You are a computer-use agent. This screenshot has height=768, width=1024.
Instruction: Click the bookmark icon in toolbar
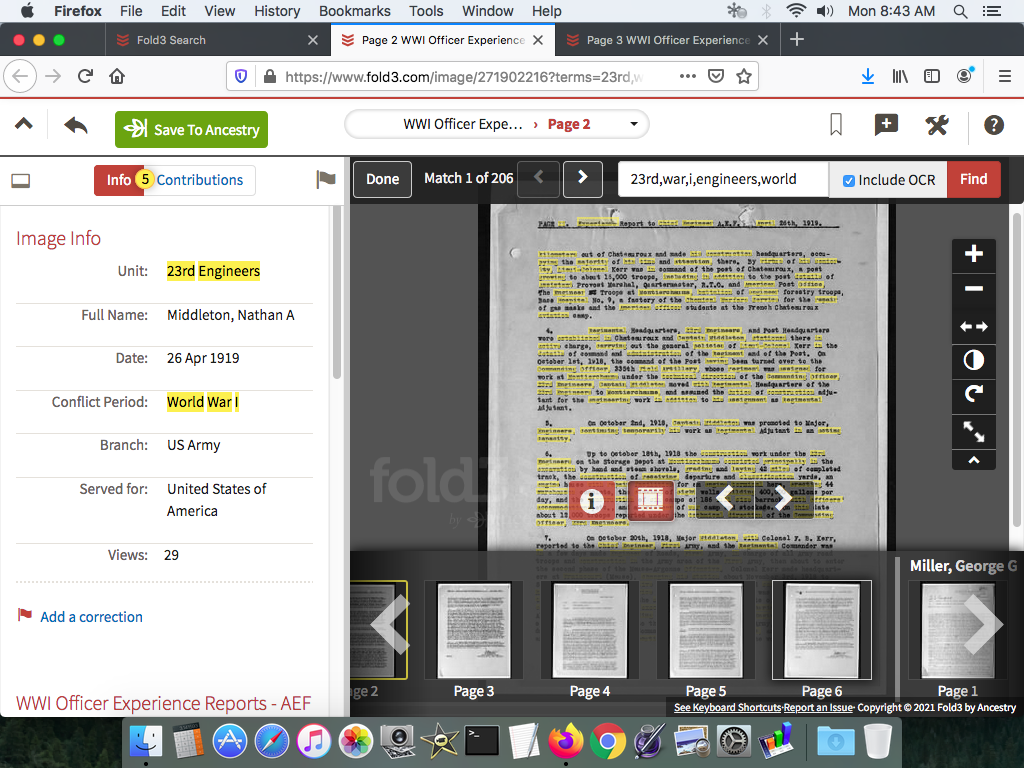coord(836,125)
